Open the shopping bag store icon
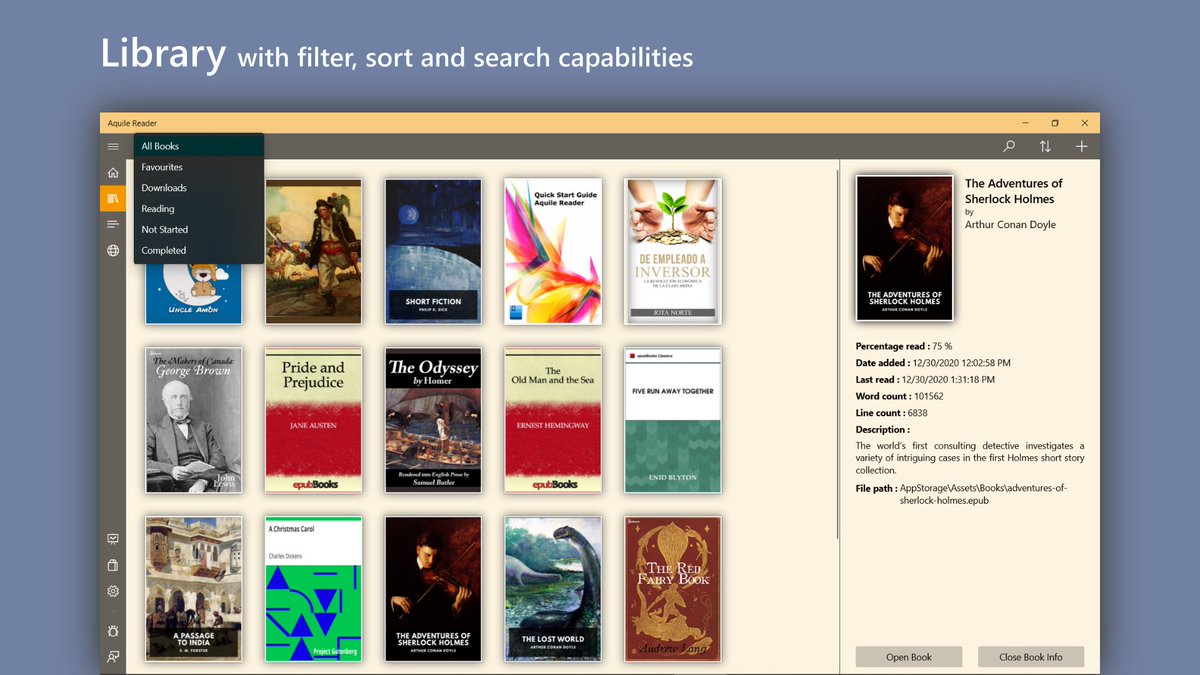Image resolution: width=1200 pixels, height=675 pixels. click(x=113, y=565)
